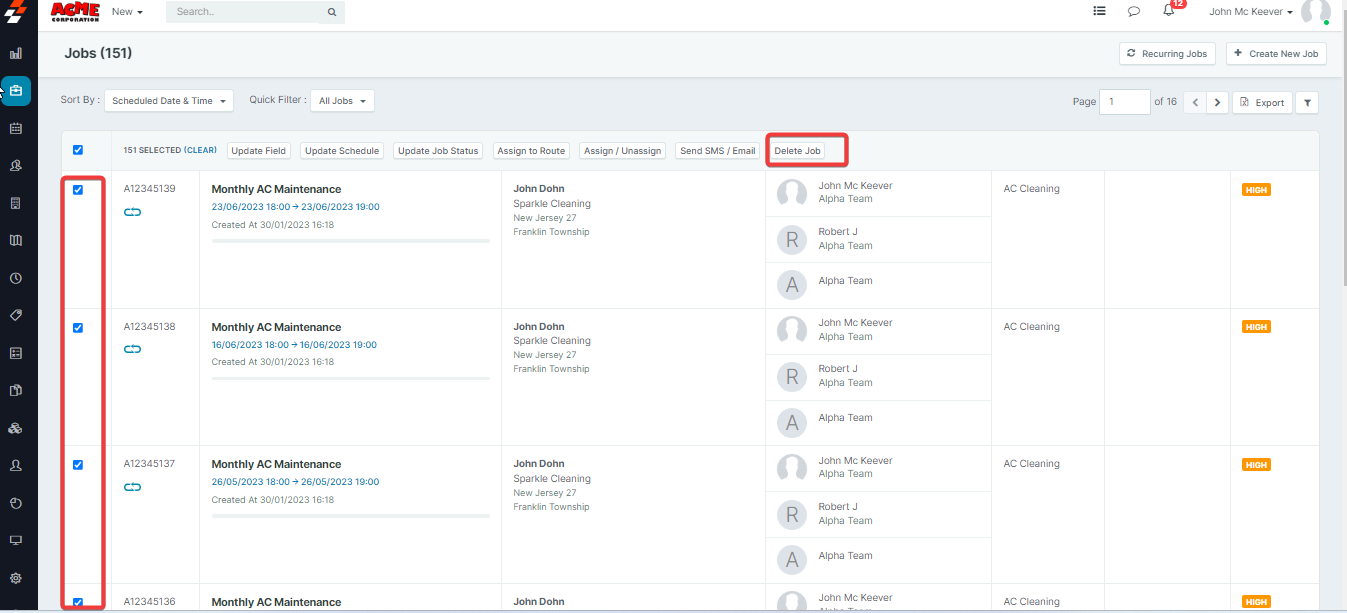The image size is (1347, 613).
Task: Uncheck the checkbox for job A12345139
Action: point(78,190)
